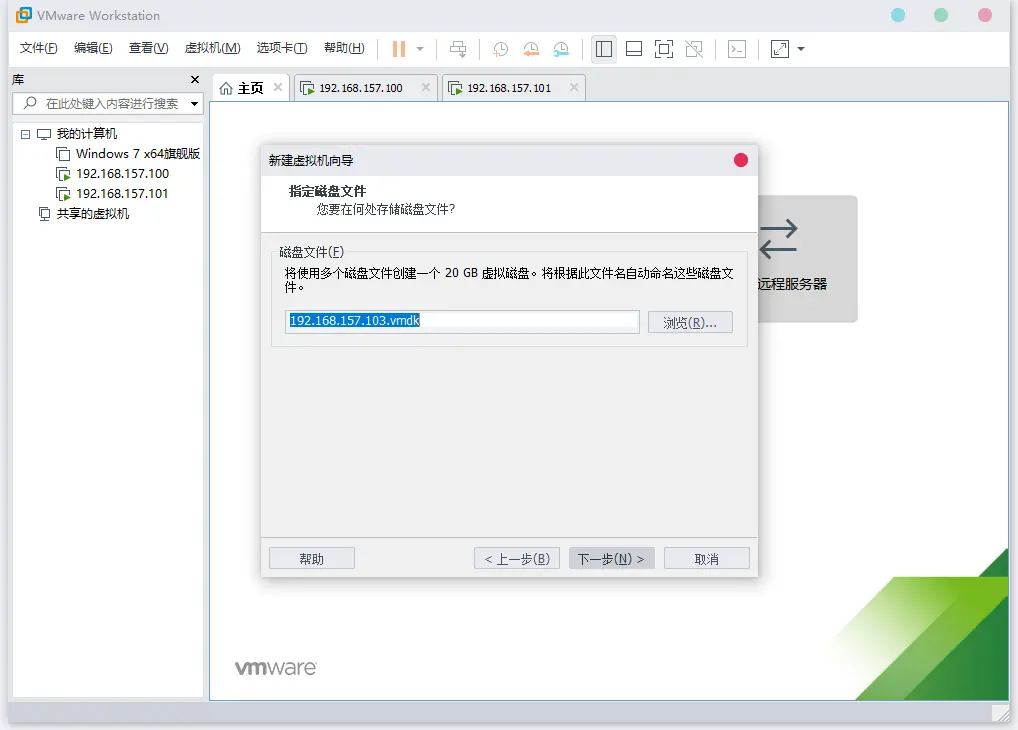Click 取消 to cancel wizard

point(706,559)
